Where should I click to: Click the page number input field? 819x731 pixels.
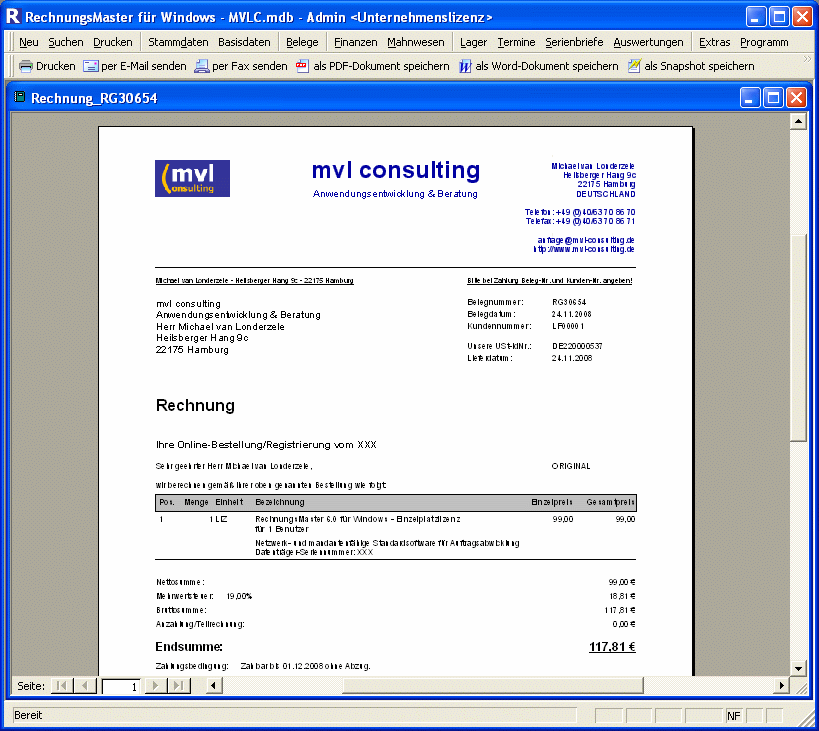(121, 686)
